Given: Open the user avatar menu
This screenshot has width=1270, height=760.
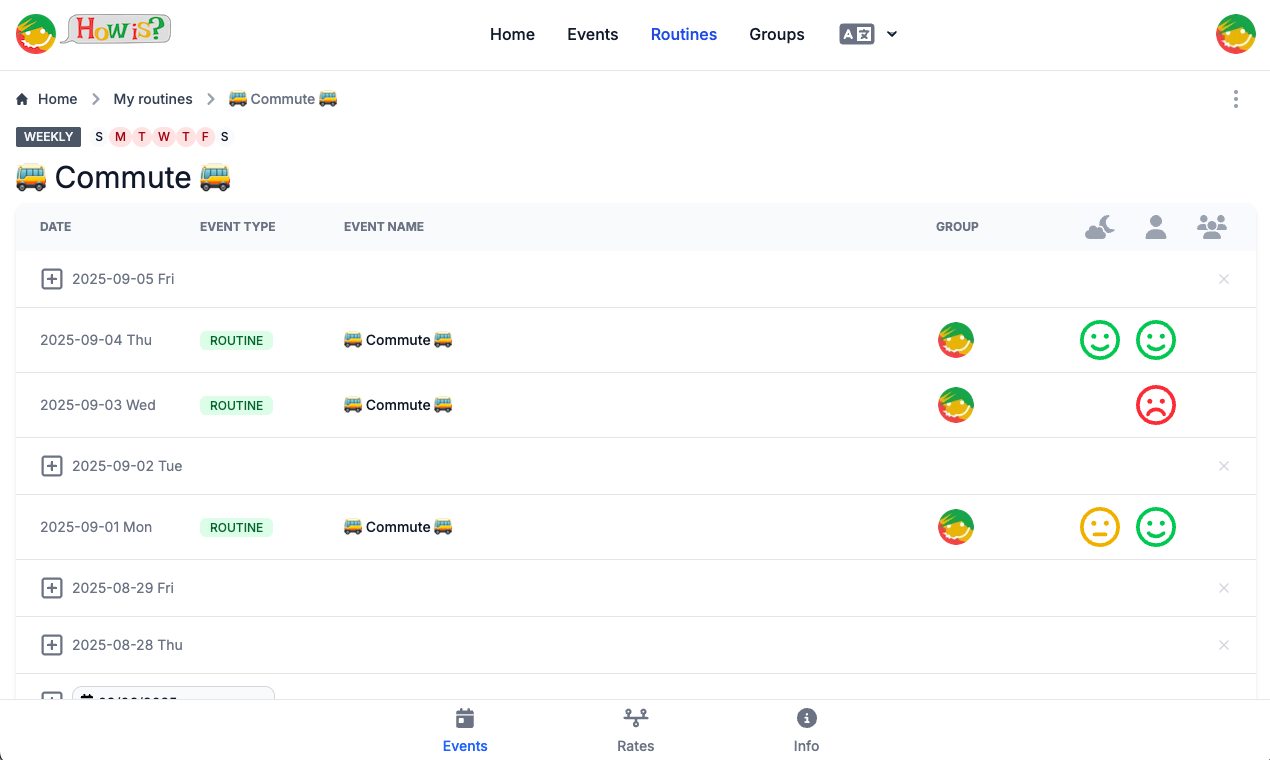Looking at the screenshot, I should tap(1236, 34).
